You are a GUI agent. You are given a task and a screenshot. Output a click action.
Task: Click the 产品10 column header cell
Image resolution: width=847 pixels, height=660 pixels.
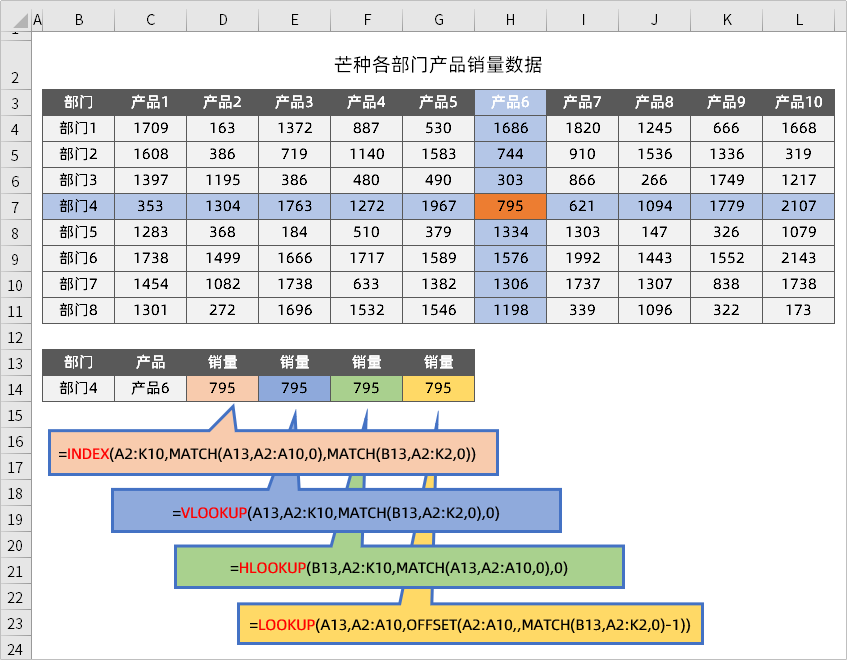(798, 99)
